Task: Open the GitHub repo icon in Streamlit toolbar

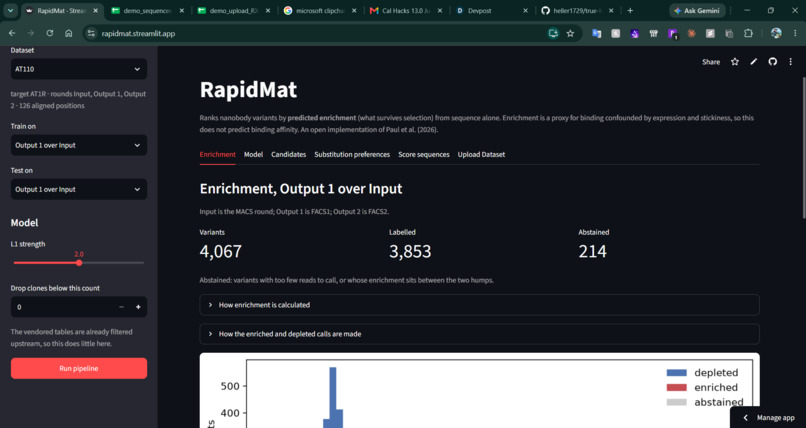Action: click(x=772, y=62)
